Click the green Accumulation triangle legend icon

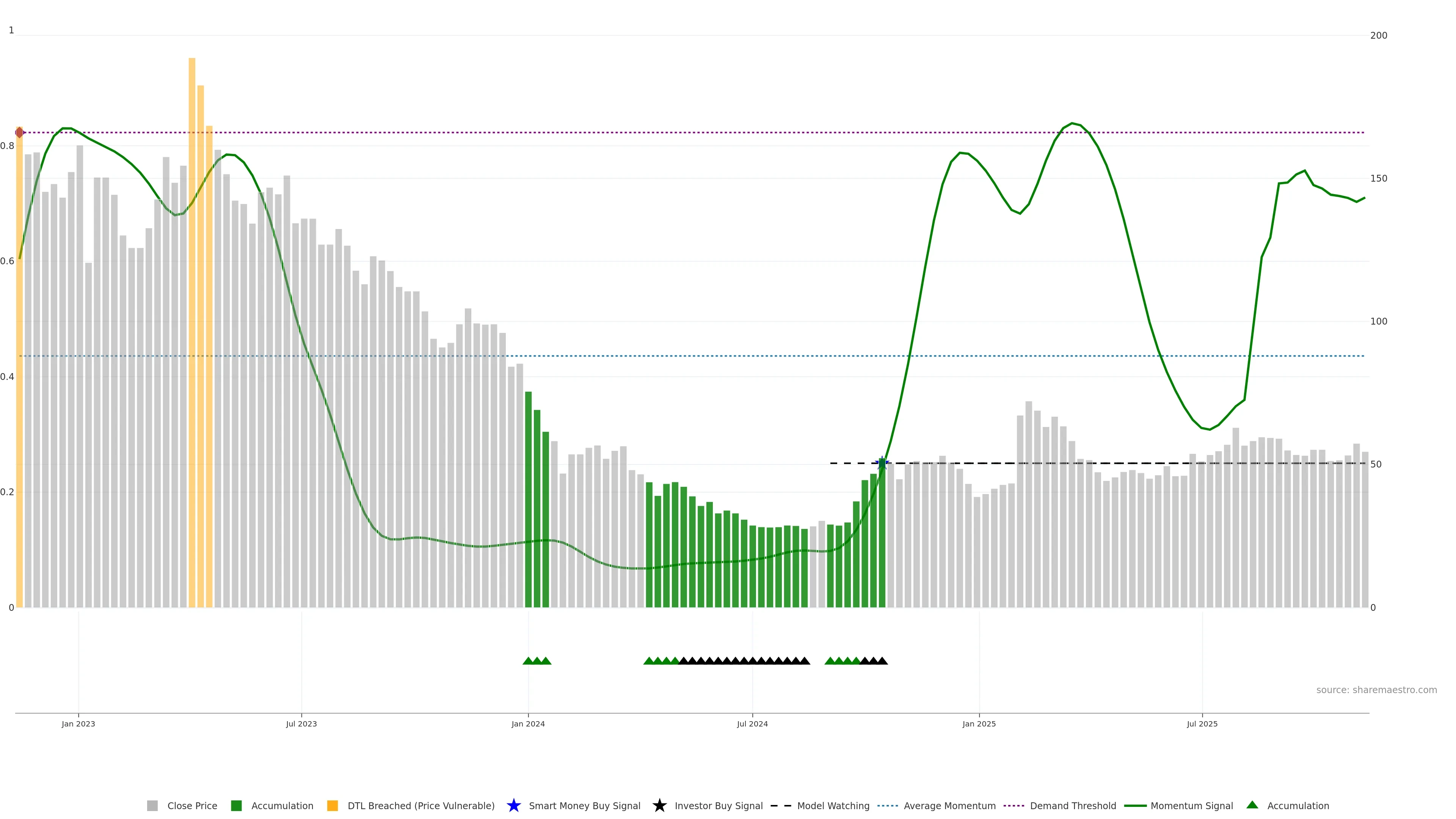point(1252,805)
